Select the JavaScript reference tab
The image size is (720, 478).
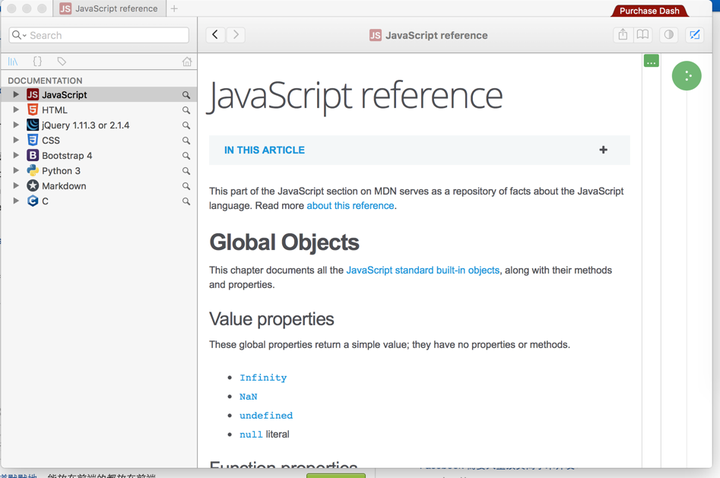(x=109, y=8)
